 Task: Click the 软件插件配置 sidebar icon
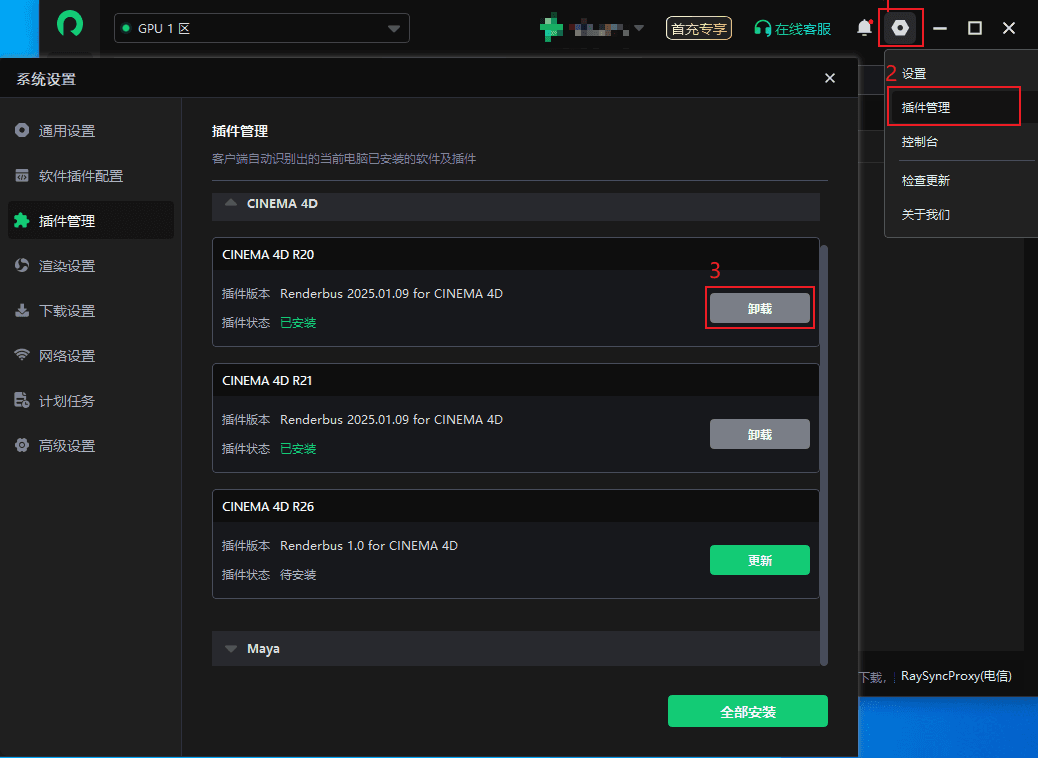[x=22, y=175]
